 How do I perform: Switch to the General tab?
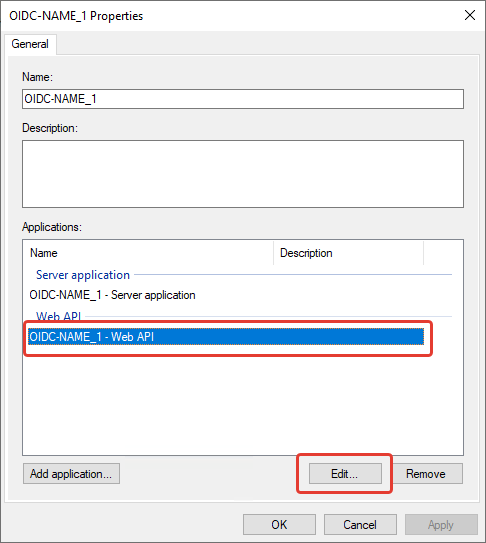30,44
